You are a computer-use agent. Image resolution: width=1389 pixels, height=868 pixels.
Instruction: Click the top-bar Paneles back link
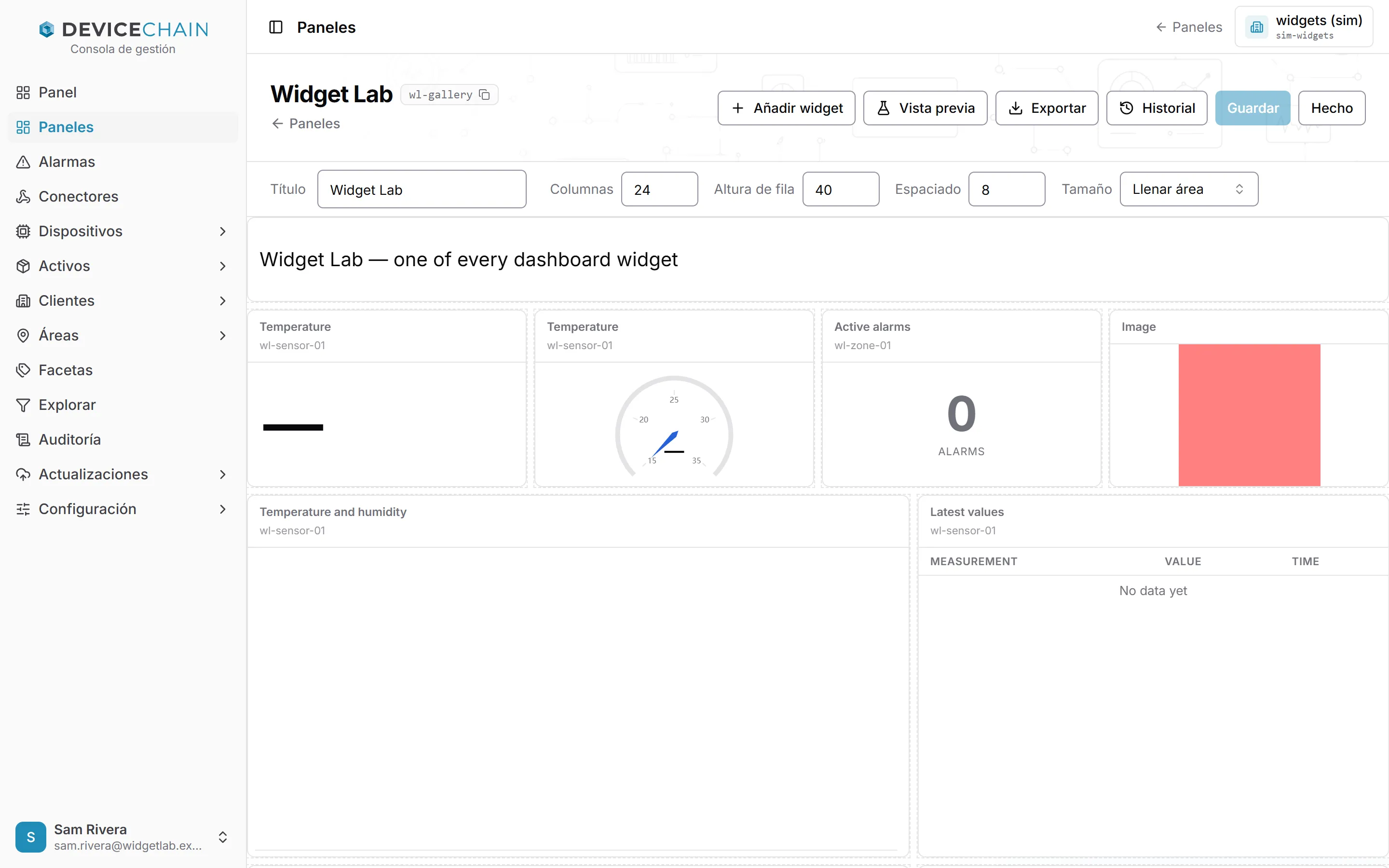[1189, 27]
